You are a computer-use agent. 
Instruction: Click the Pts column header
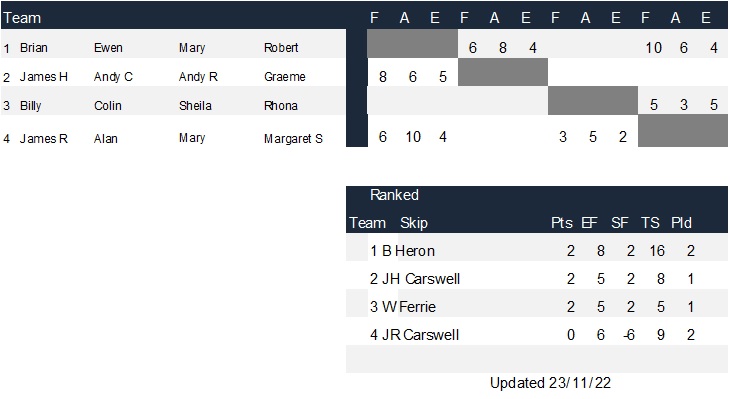tap(561, 223)
